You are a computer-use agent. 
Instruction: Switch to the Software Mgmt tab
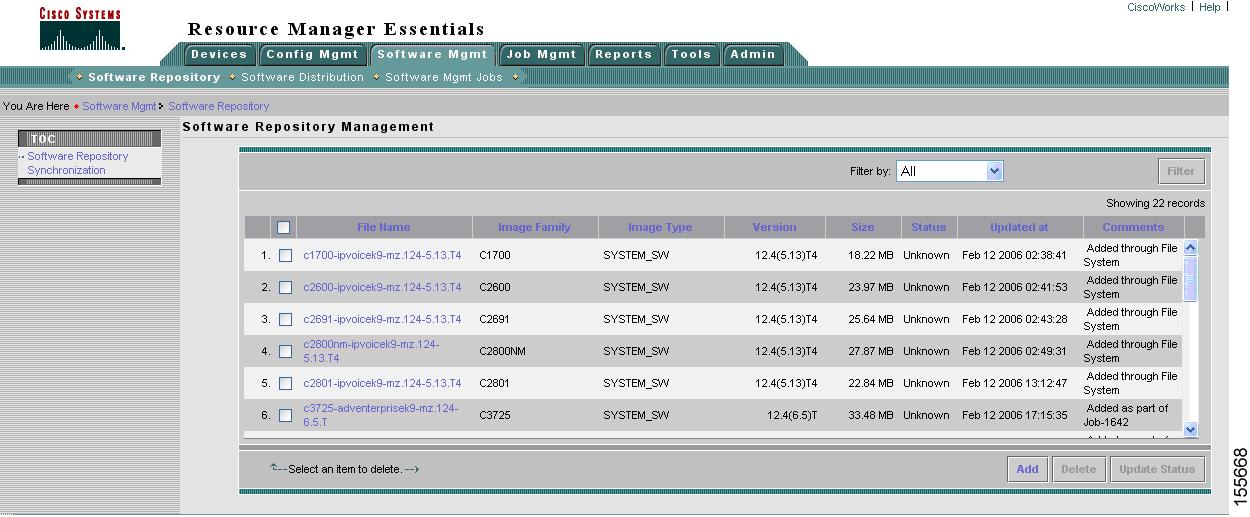(x=432, y=54)
